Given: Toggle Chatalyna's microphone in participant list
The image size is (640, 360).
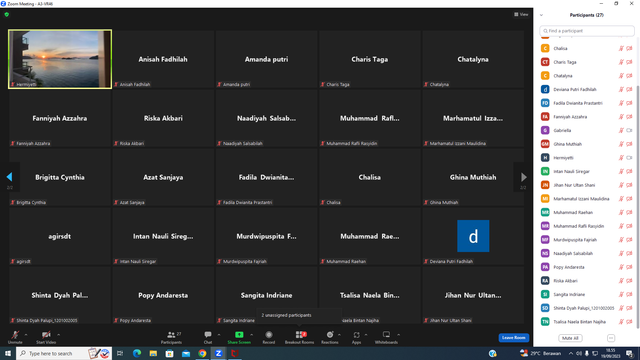Looking at the screenshot, I should tap(621, 76).
